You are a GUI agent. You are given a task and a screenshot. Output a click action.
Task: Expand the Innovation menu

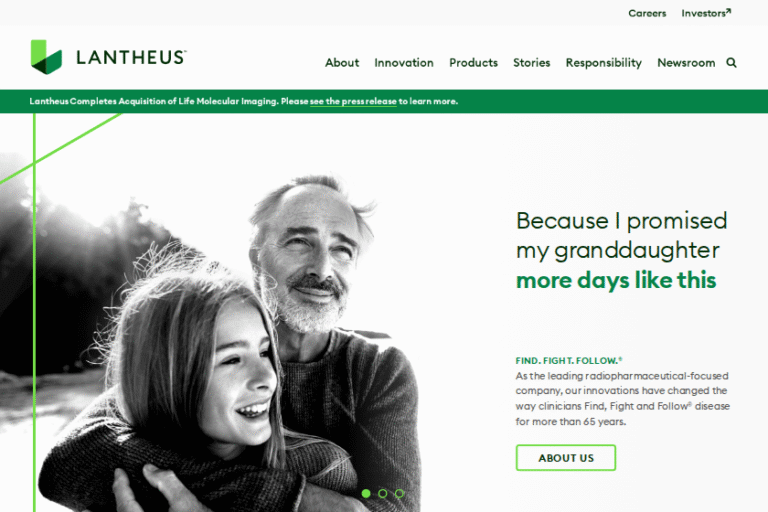click(x=404, y=63)
